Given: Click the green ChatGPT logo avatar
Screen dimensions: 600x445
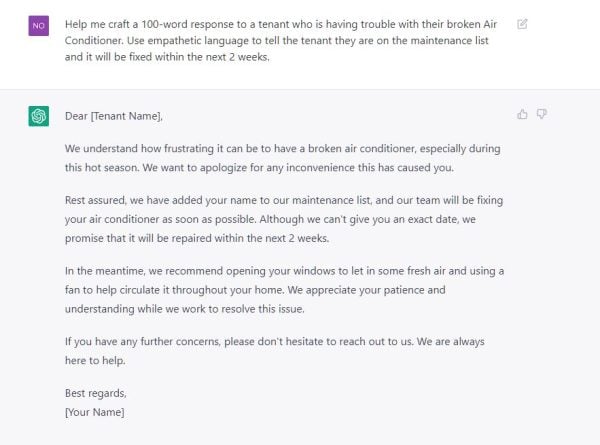Looking at the screenshot, I should coord(38,117).
